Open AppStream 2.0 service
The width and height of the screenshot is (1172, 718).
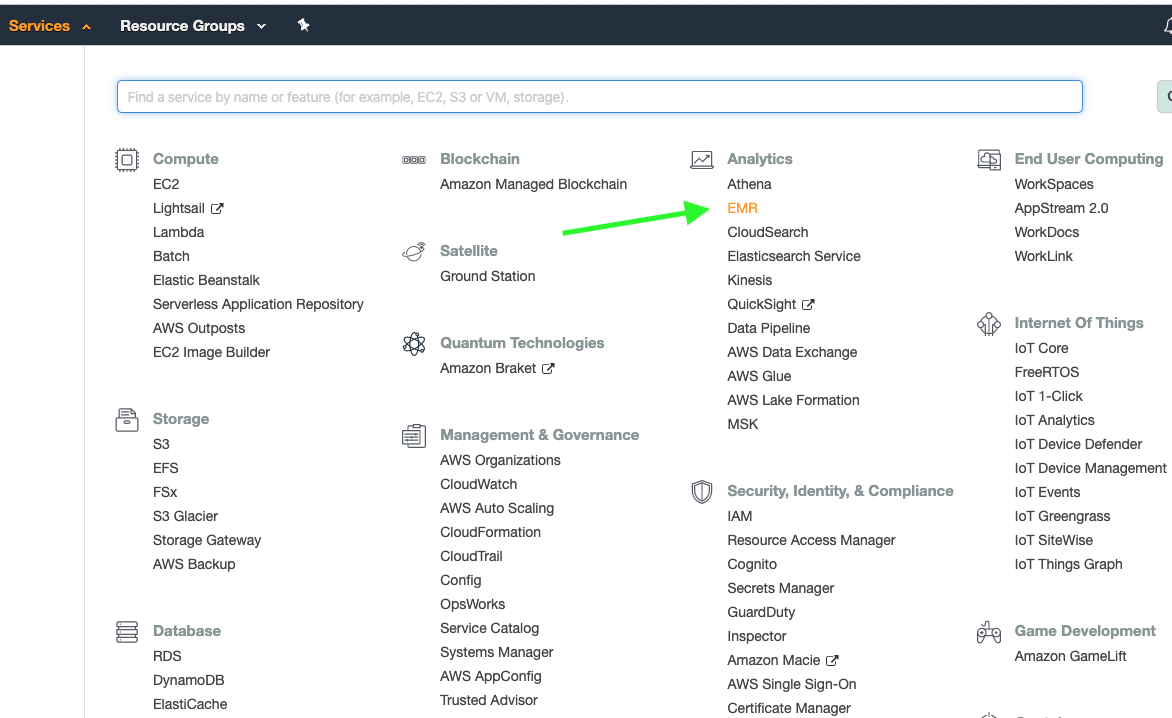pos(1061,208)
